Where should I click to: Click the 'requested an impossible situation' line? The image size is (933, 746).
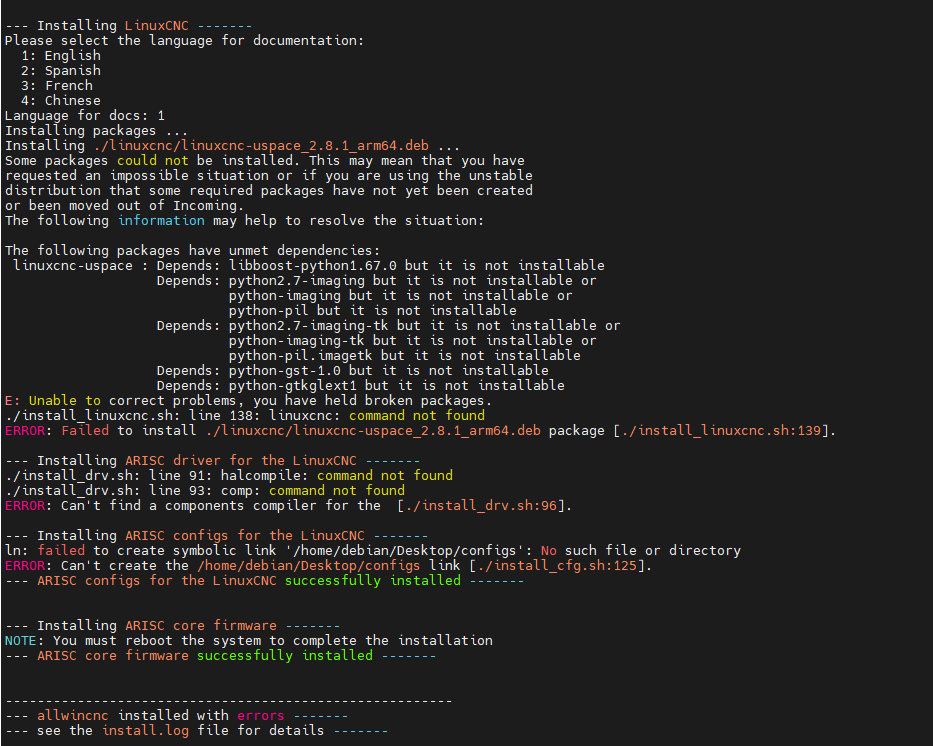tap(269, 175)
